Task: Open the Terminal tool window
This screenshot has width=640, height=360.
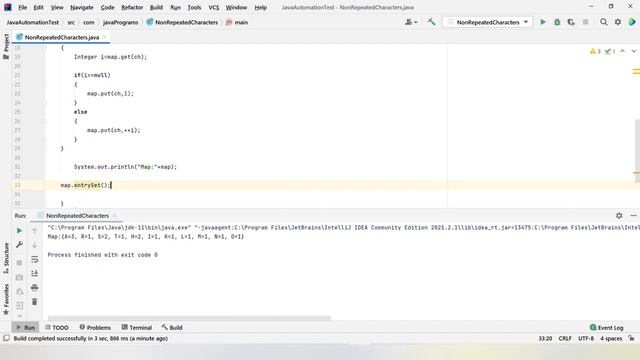Action: (x=137, y=327)
